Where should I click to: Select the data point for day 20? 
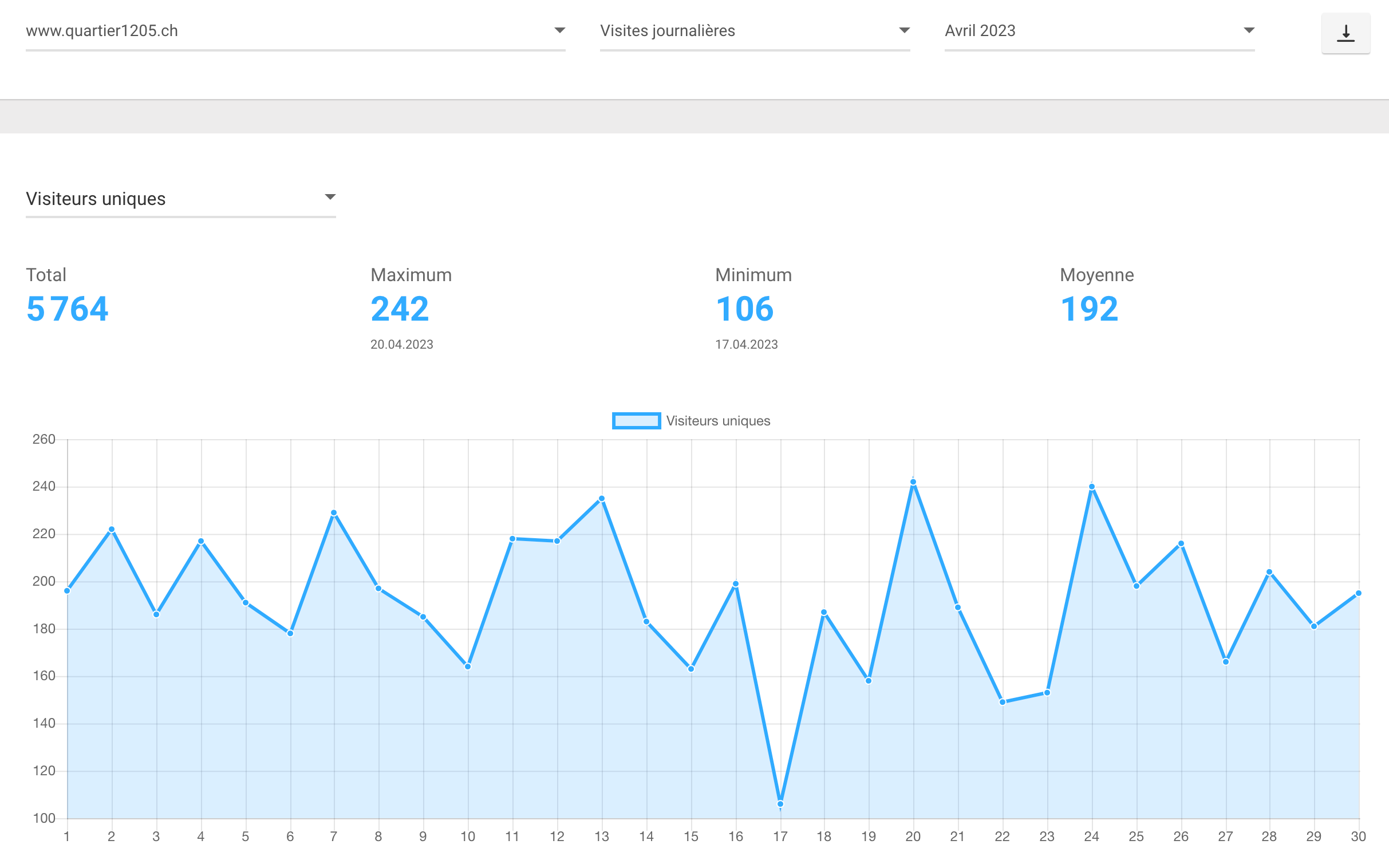click(913, 482)
